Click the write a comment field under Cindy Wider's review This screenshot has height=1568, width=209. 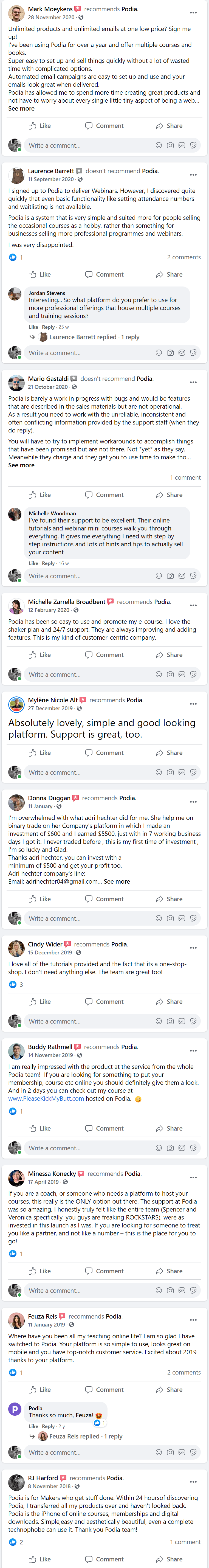click(x=85, y=1021)
